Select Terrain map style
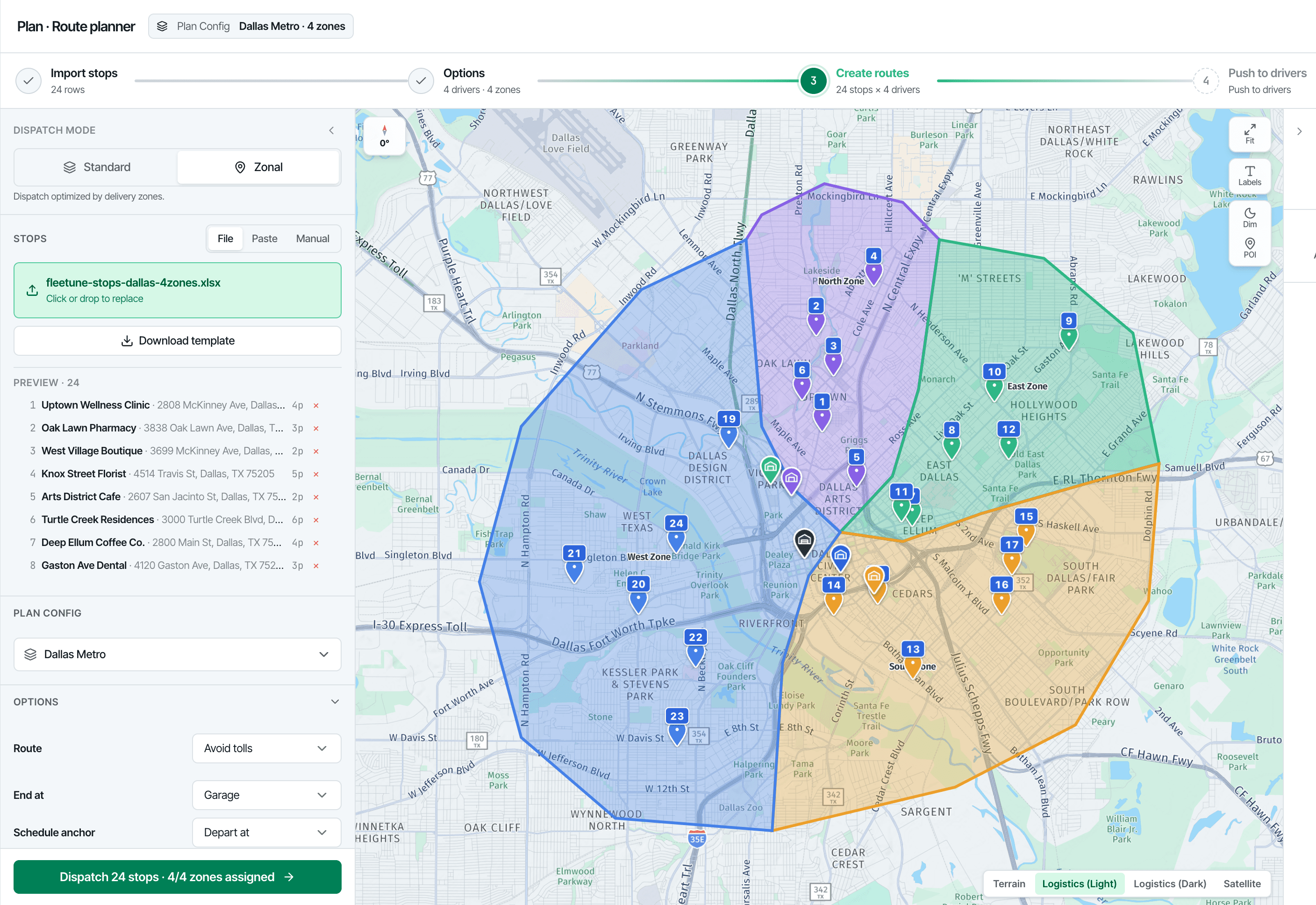 pyautogui.click(x=1009, y=883)
